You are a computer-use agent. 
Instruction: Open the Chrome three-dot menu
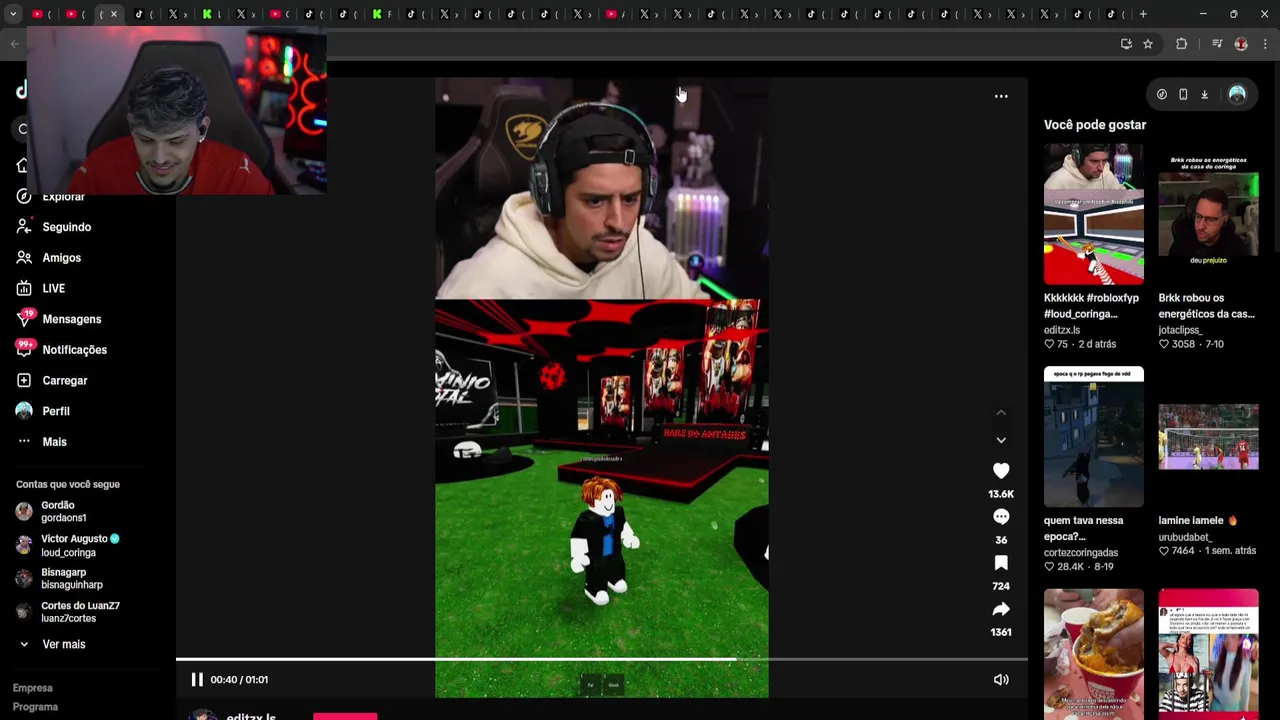(1265, 44)
